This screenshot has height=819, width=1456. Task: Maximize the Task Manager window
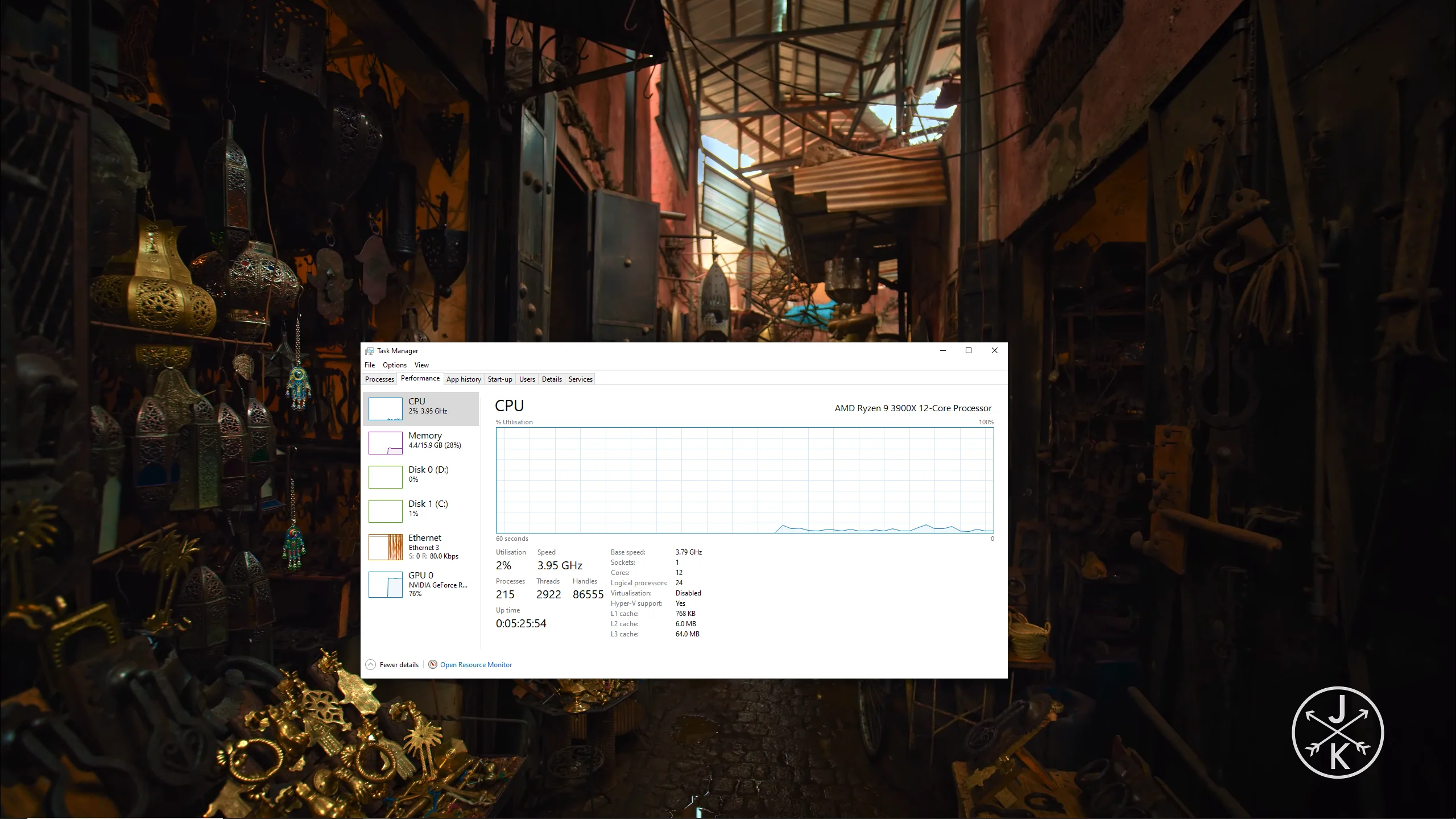[x=969, y=351]
